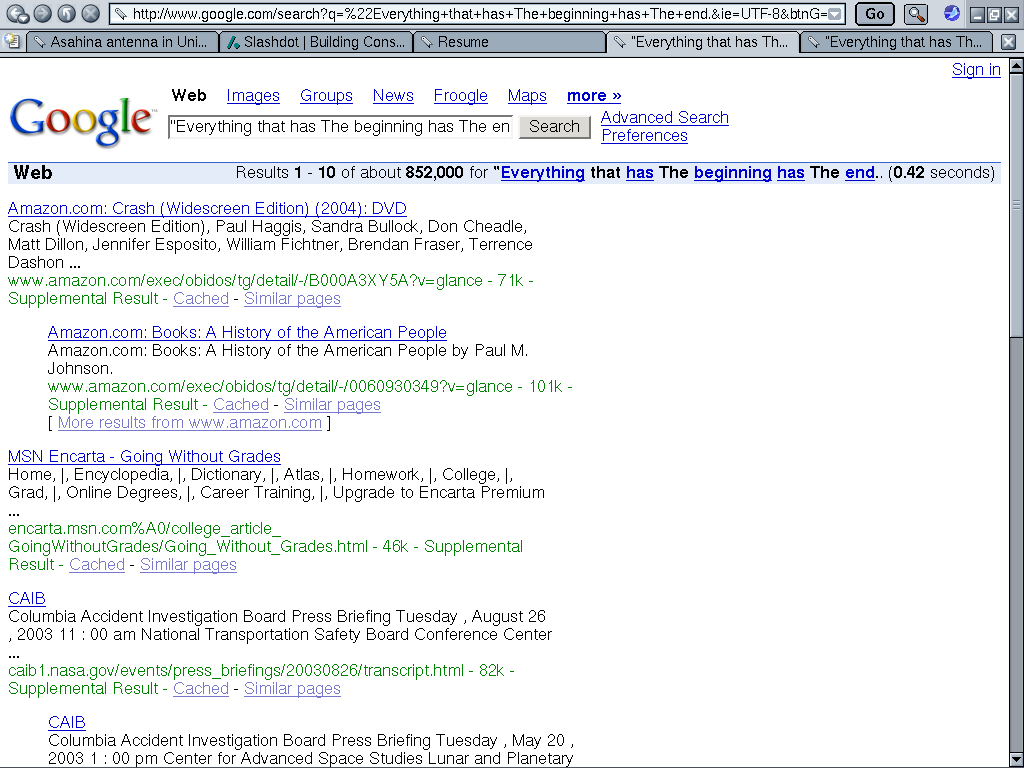Click the Google search query box

(341, 127)
